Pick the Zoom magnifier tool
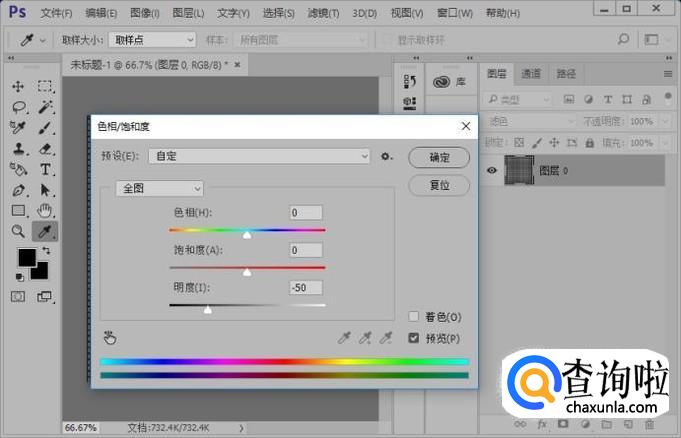 19,231
